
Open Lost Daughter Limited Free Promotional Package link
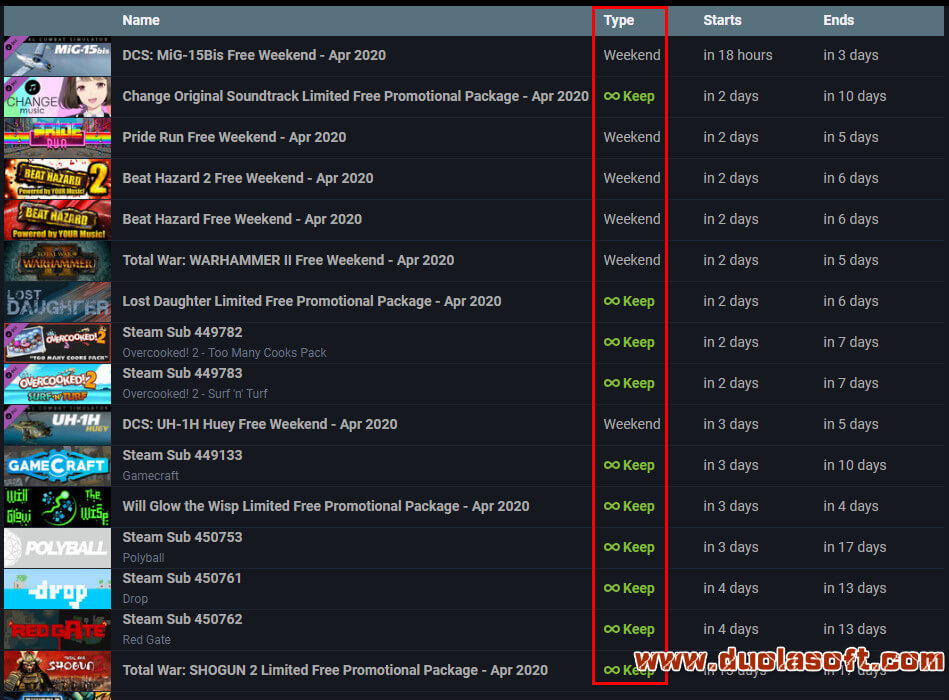[312, 301]
